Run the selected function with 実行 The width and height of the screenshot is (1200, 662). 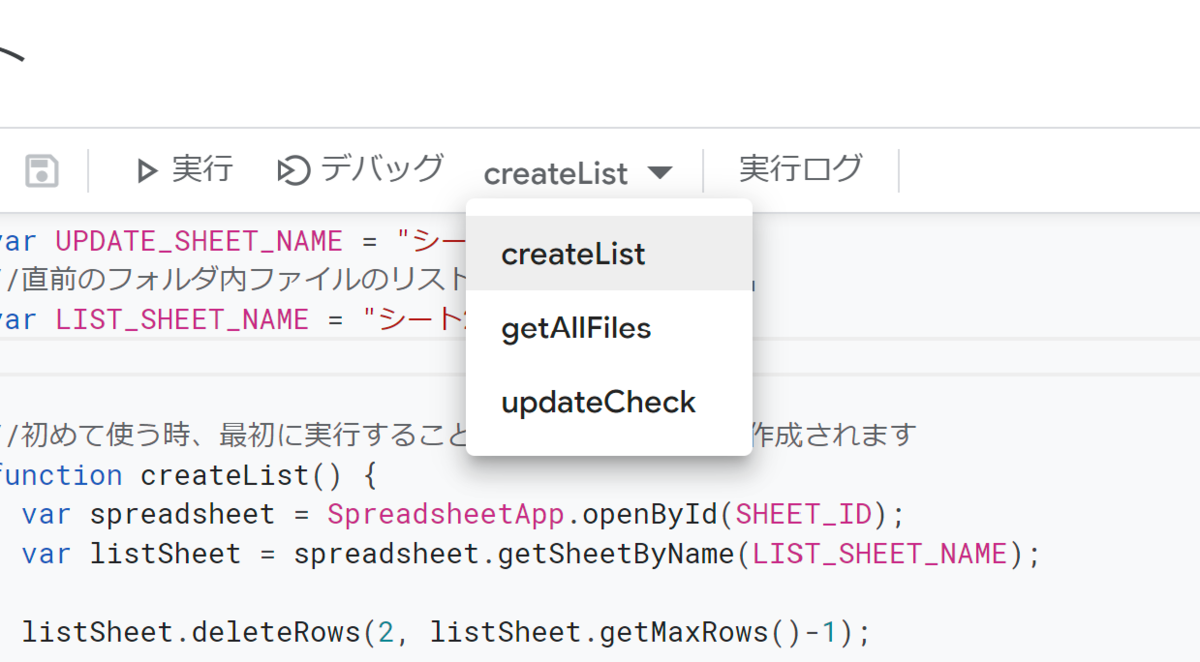coord(184,170)
